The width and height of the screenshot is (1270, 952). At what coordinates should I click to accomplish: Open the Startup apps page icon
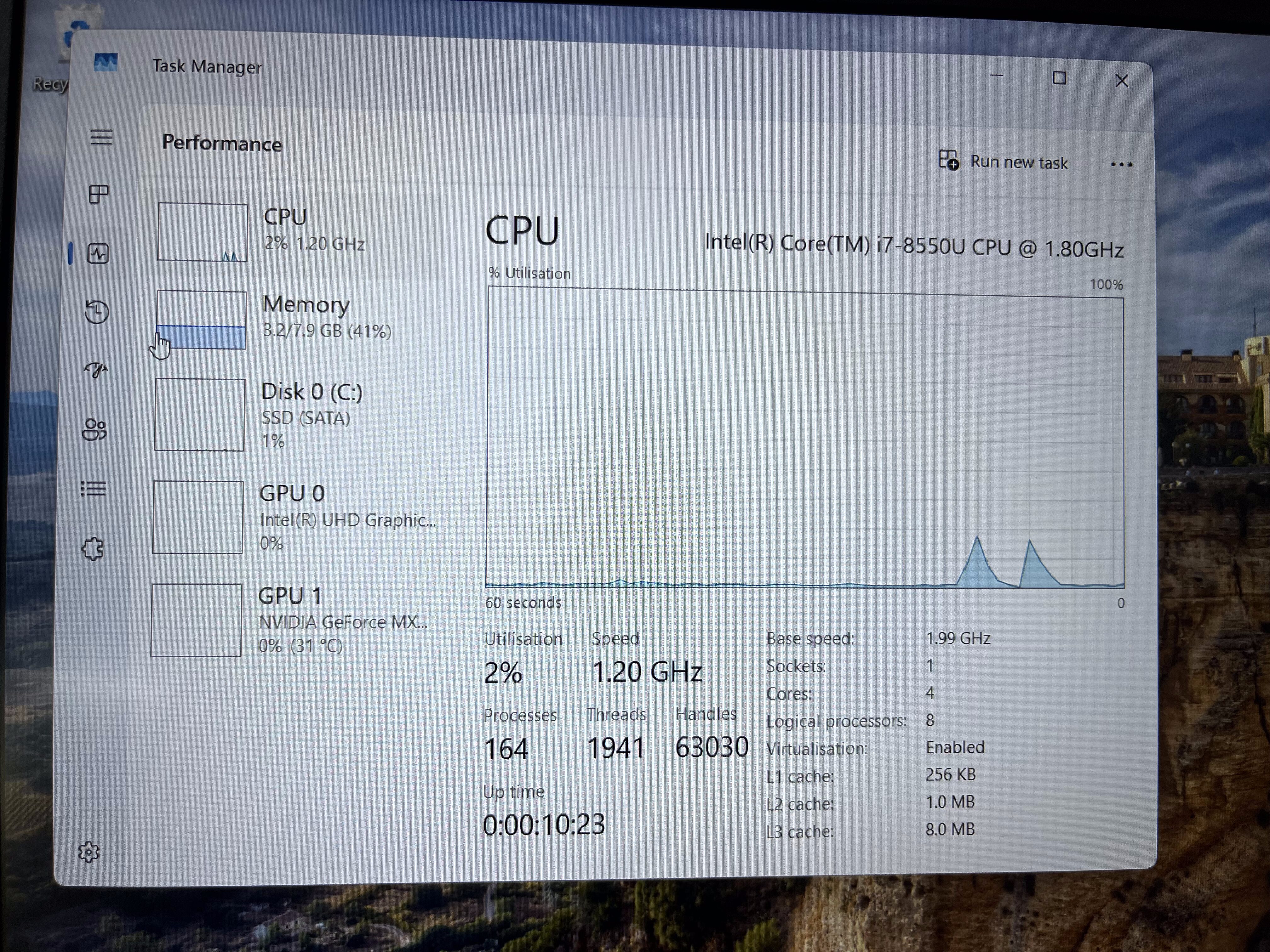[96, 370]
